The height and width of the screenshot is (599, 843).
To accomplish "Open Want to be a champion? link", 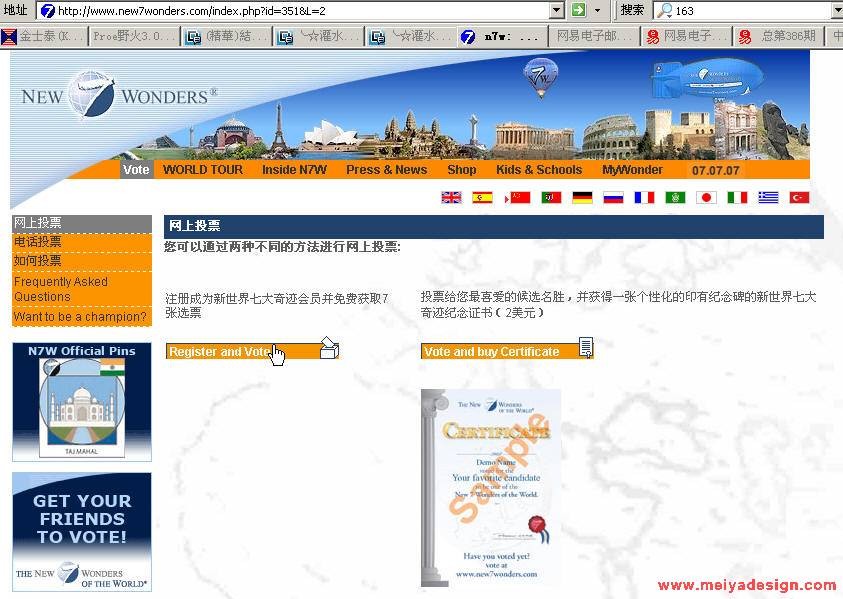I will (82, 317).
